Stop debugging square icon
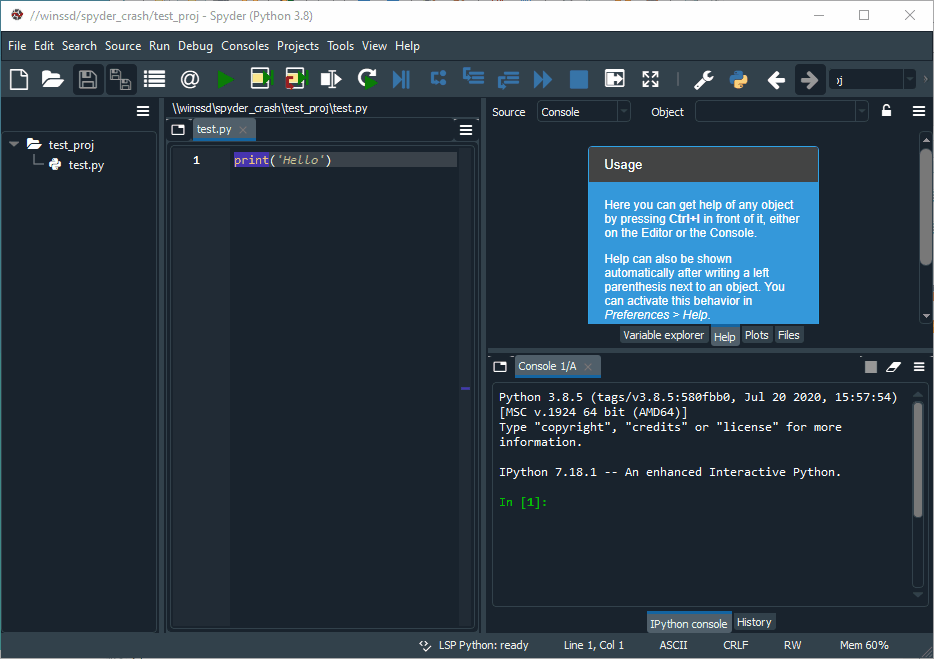This screenshot has height=659, width=934. pos(579,79)
